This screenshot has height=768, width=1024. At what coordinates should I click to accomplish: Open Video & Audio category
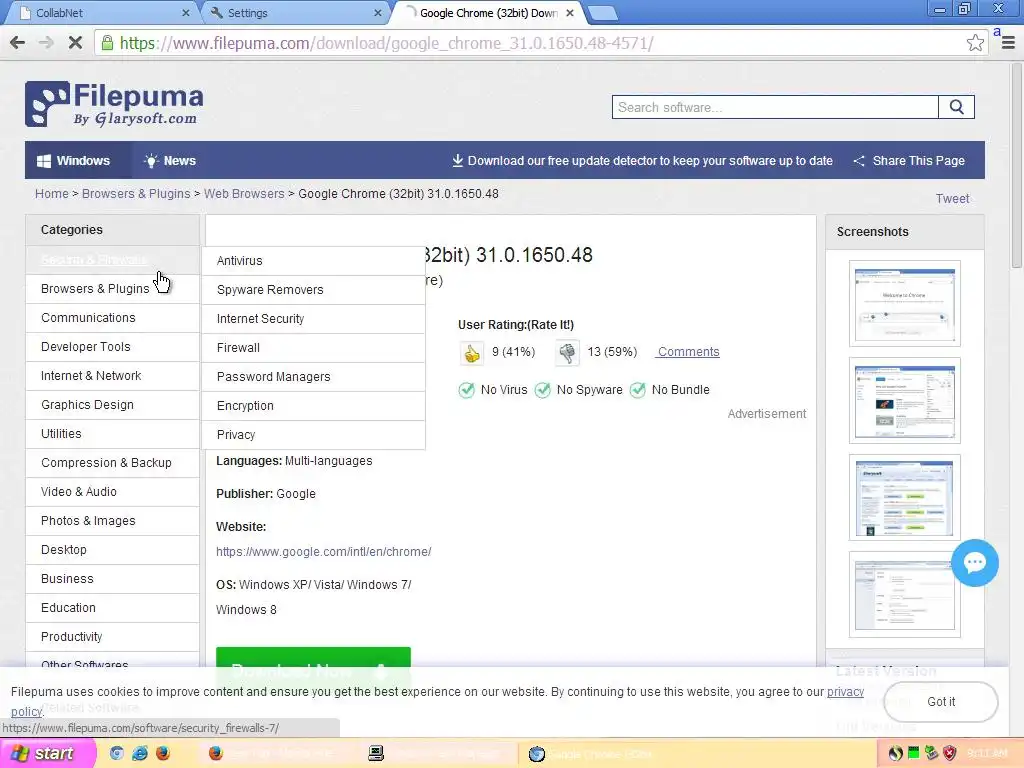(112, 492)
